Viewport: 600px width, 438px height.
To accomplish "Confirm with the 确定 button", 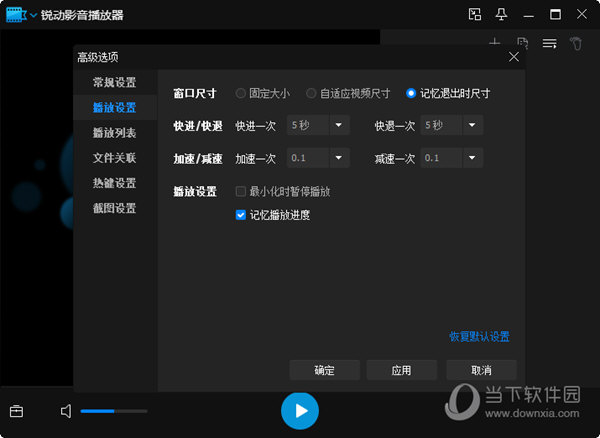I will point(324,370).
